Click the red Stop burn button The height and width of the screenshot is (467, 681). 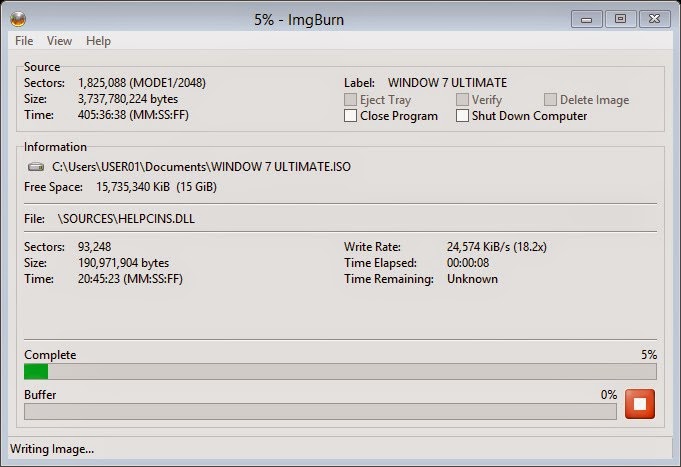coord(640,404)
